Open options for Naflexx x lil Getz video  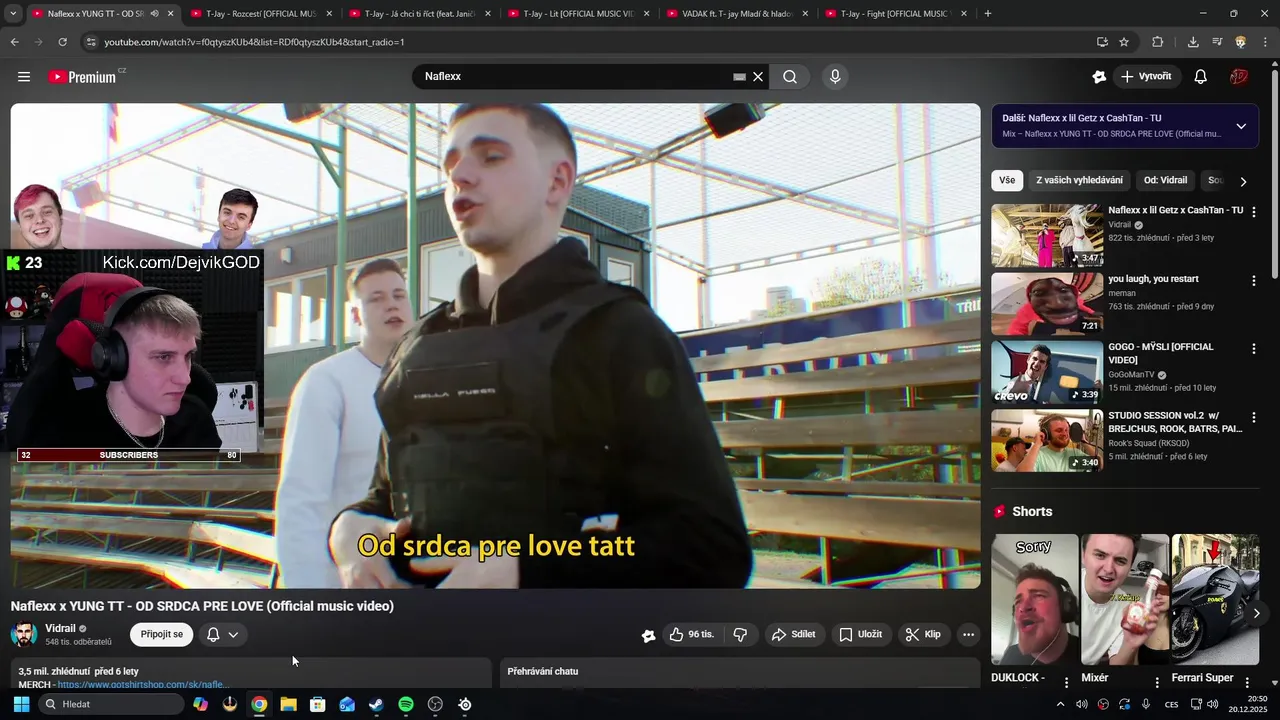[1253, 212]
